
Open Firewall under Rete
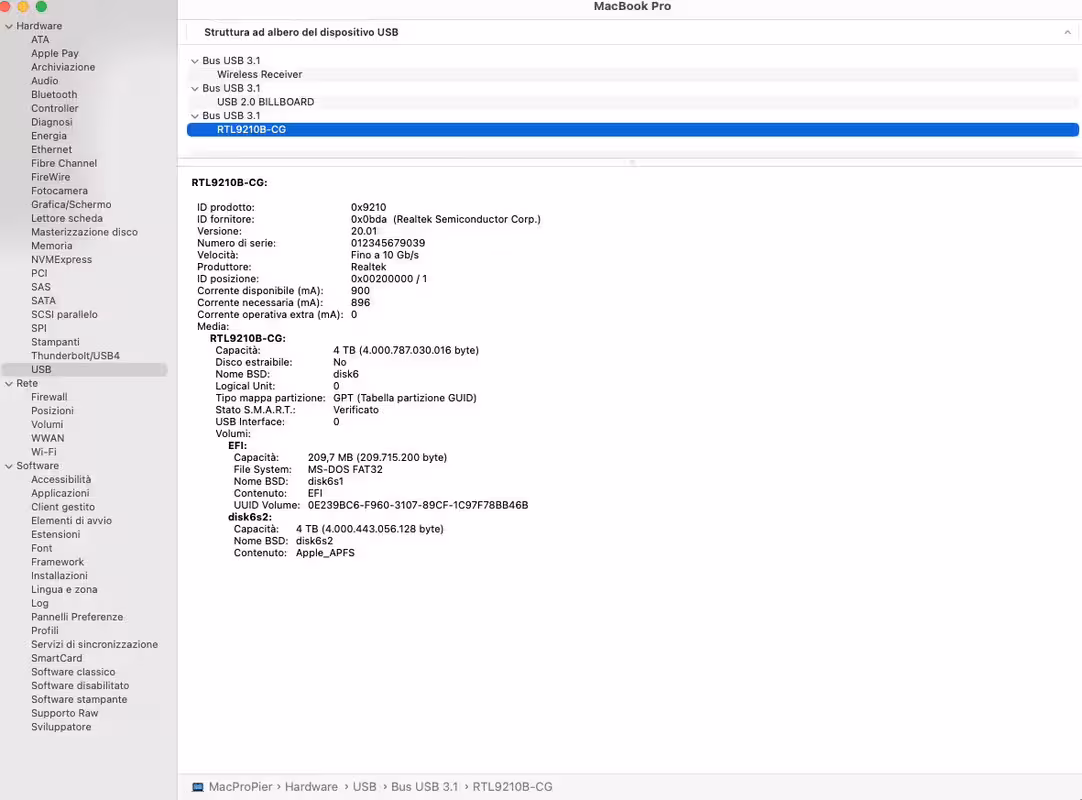point(49,398)
